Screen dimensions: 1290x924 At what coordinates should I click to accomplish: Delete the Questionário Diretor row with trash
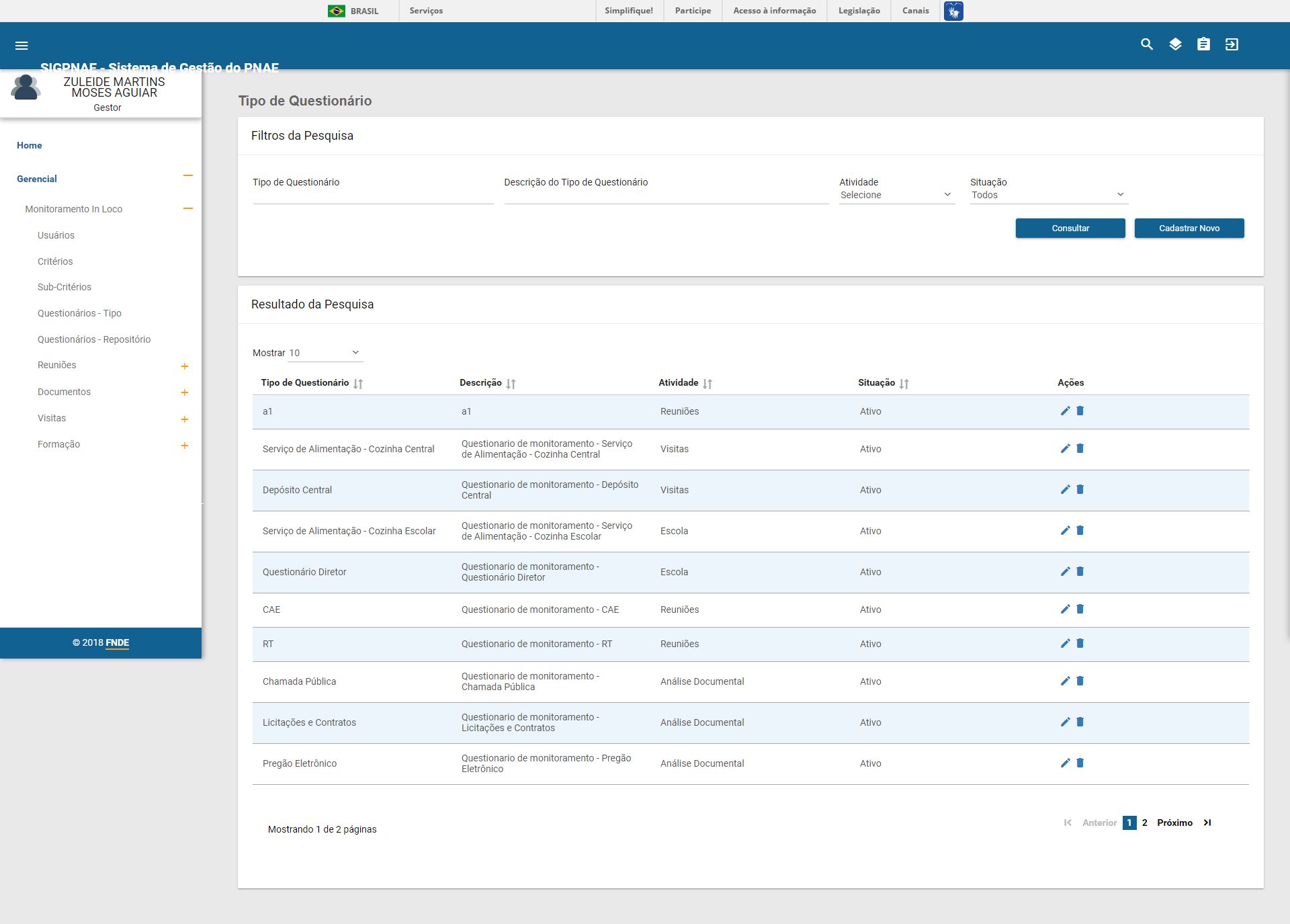[1080, 572]
